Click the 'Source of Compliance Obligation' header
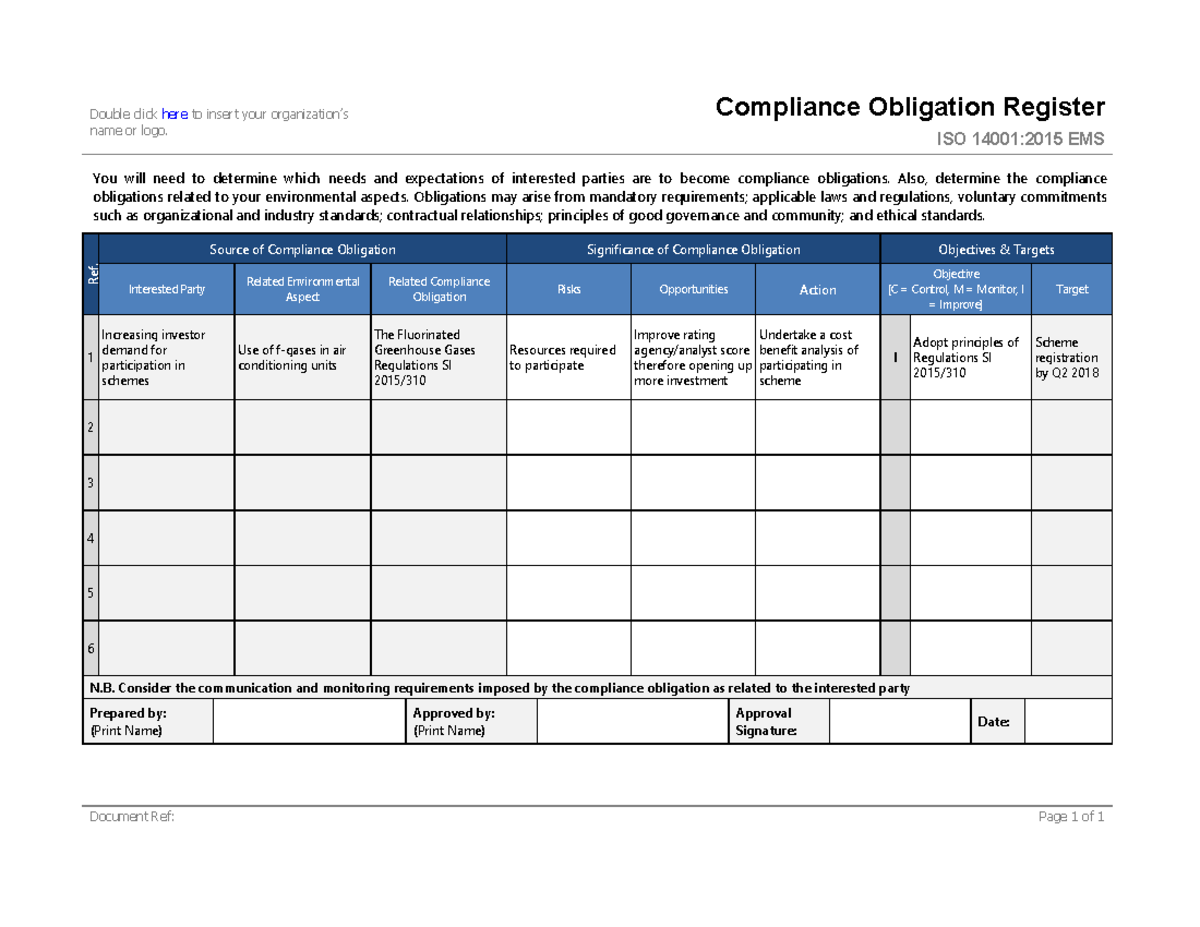 tap(303, 249)
